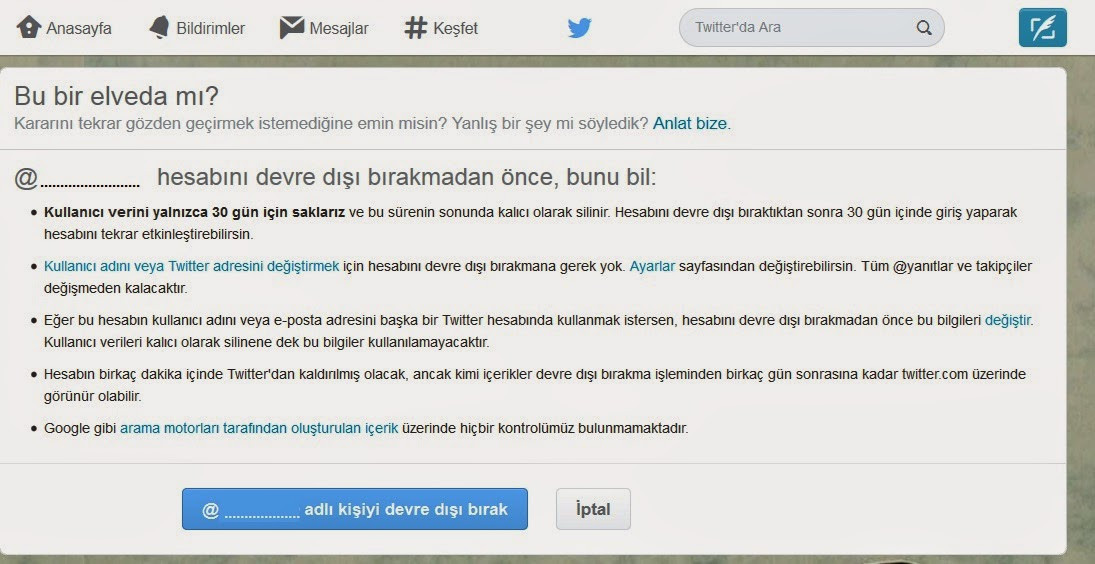Click the text hesabını tekrar etkinleştirebilirsin

coord(148,234)
